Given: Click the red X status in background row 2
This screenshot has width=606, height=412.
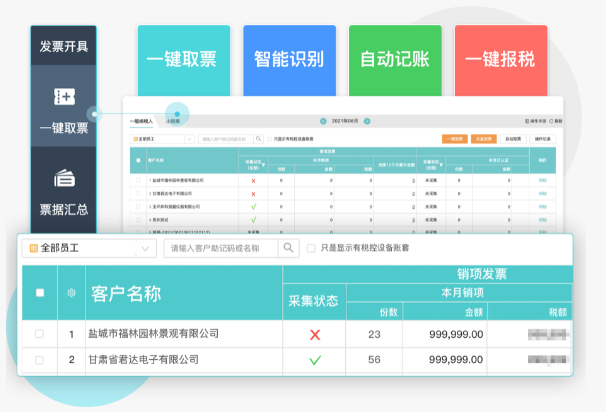Looking at the screenshot, I should [x=254, y=194].
